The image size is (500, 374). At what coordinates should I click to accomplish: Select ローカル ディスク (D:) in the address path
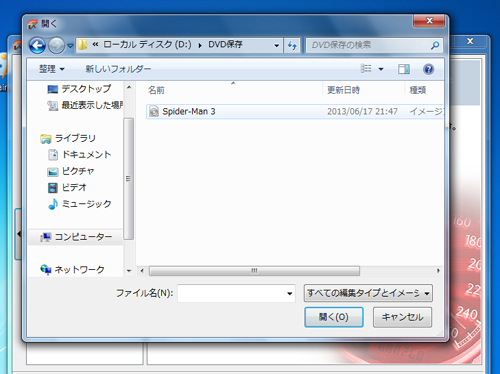(x=147, y=44)
